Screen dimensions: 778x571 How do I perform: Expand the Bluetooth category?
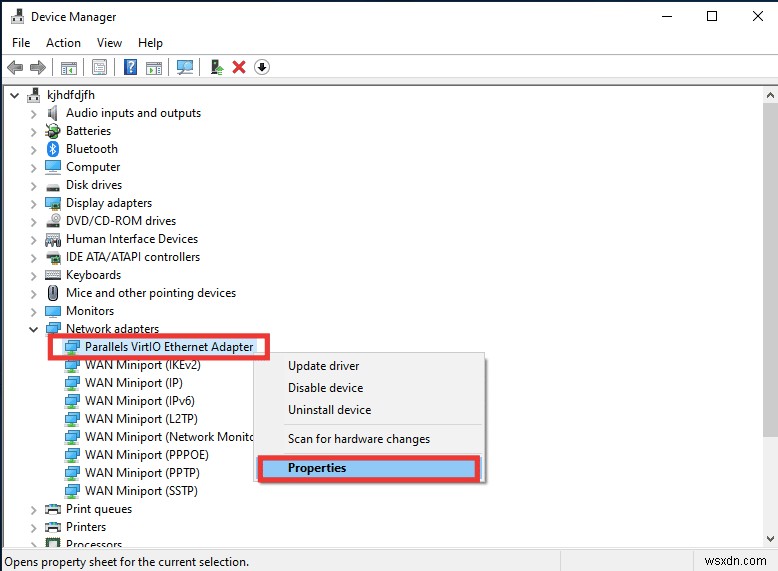(33, 150)
